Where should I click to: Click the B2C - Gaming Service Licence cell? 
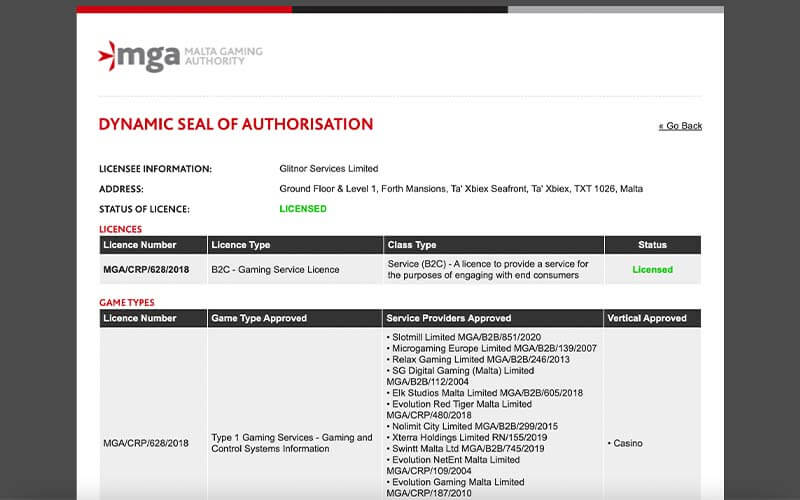pyautogui.click(x=295, y=269)
